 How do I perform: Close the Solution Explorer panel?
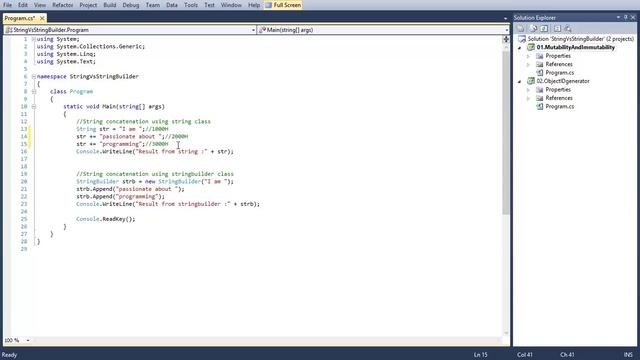633,18
